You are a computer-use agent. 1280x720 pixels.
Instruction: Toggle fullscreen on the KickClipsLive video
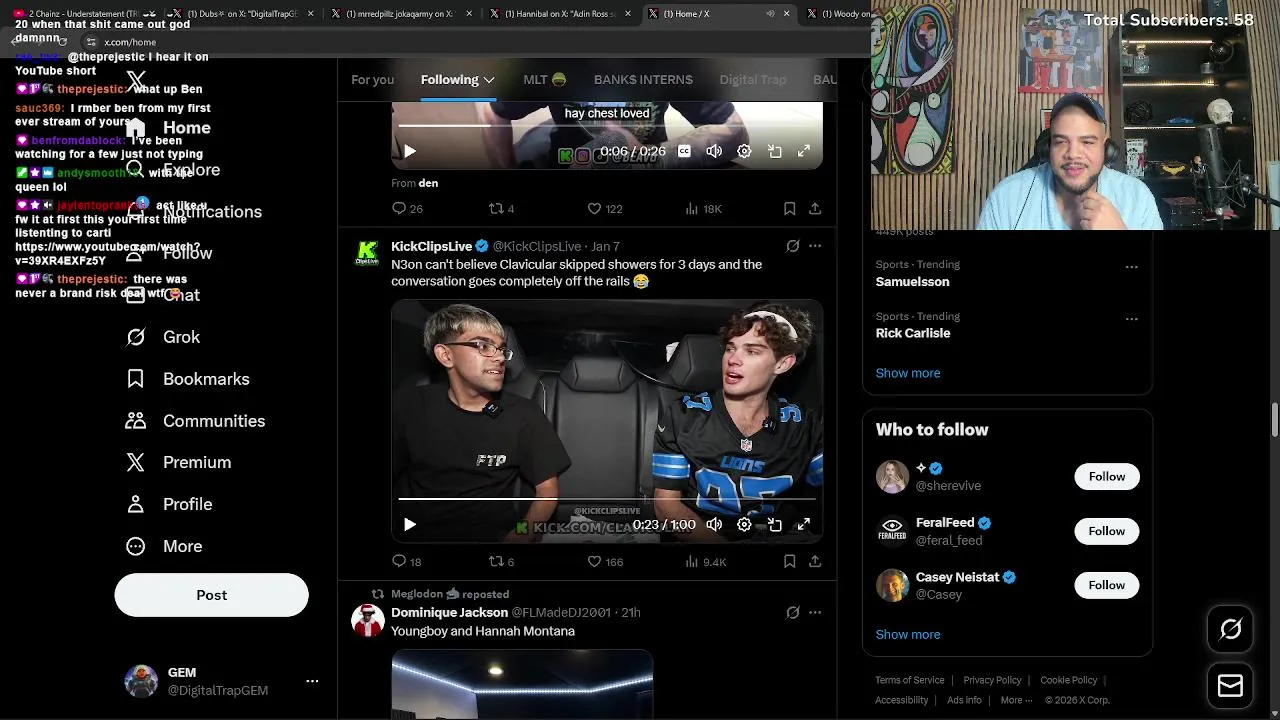point(803,524)
